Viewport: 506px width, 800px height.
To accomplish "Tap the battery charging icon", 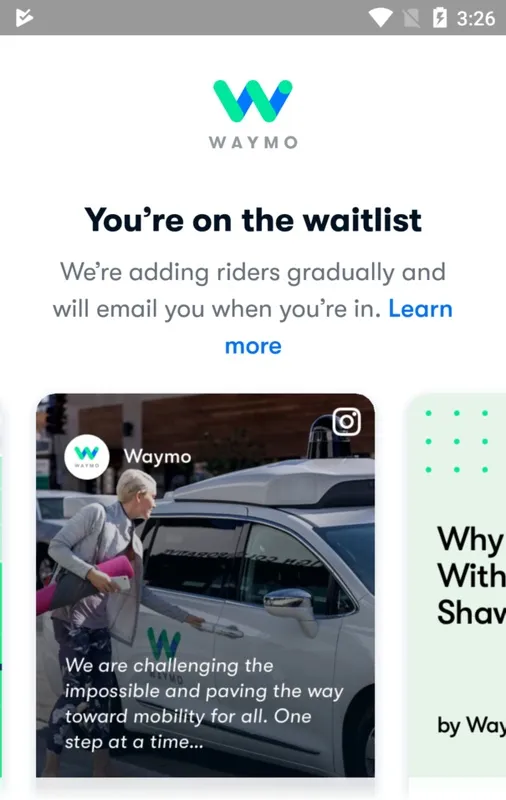I will coord(440,18).
